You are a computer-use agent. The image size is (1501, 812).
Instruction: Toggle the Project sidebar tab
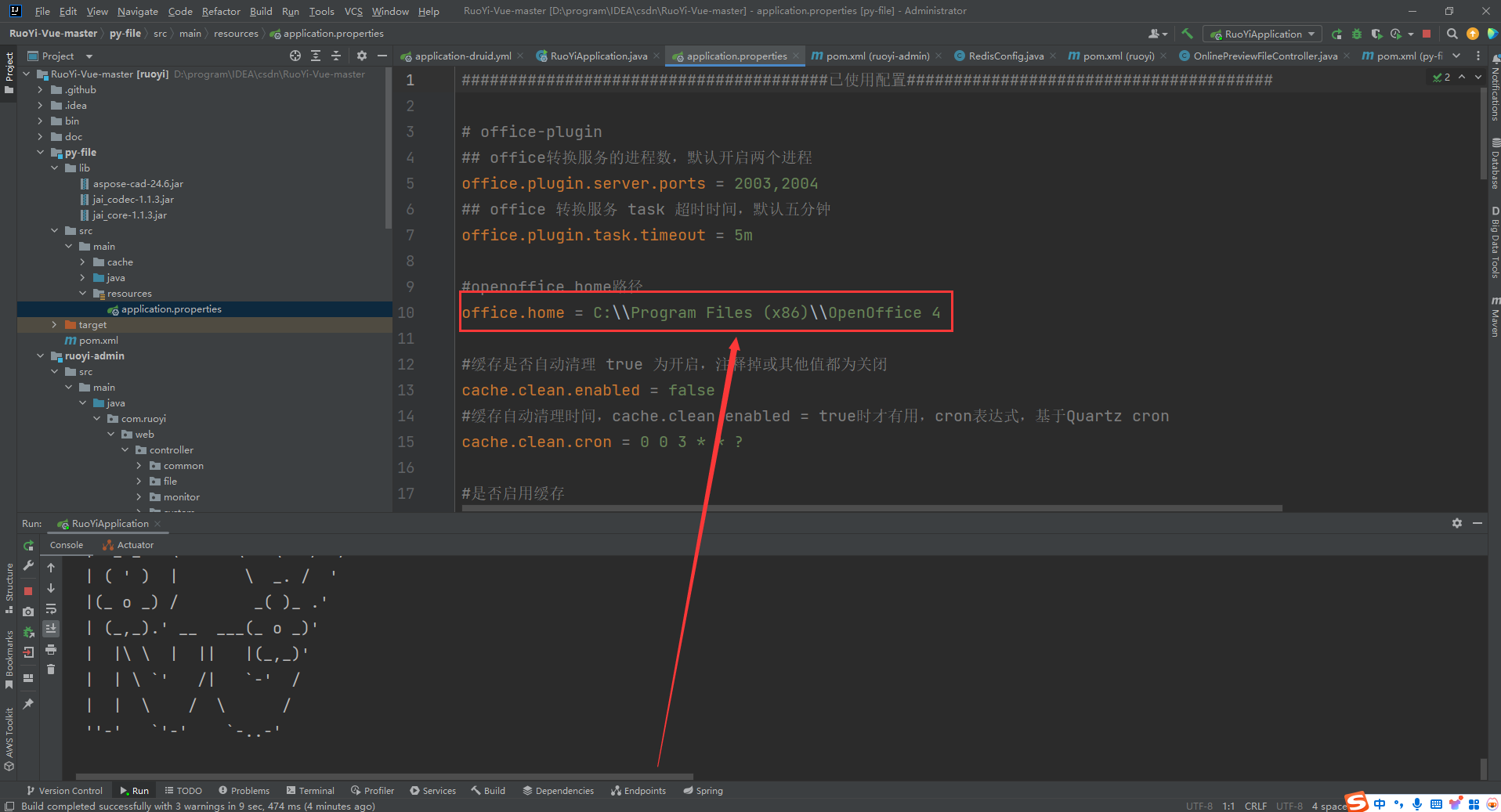(9, 73)
